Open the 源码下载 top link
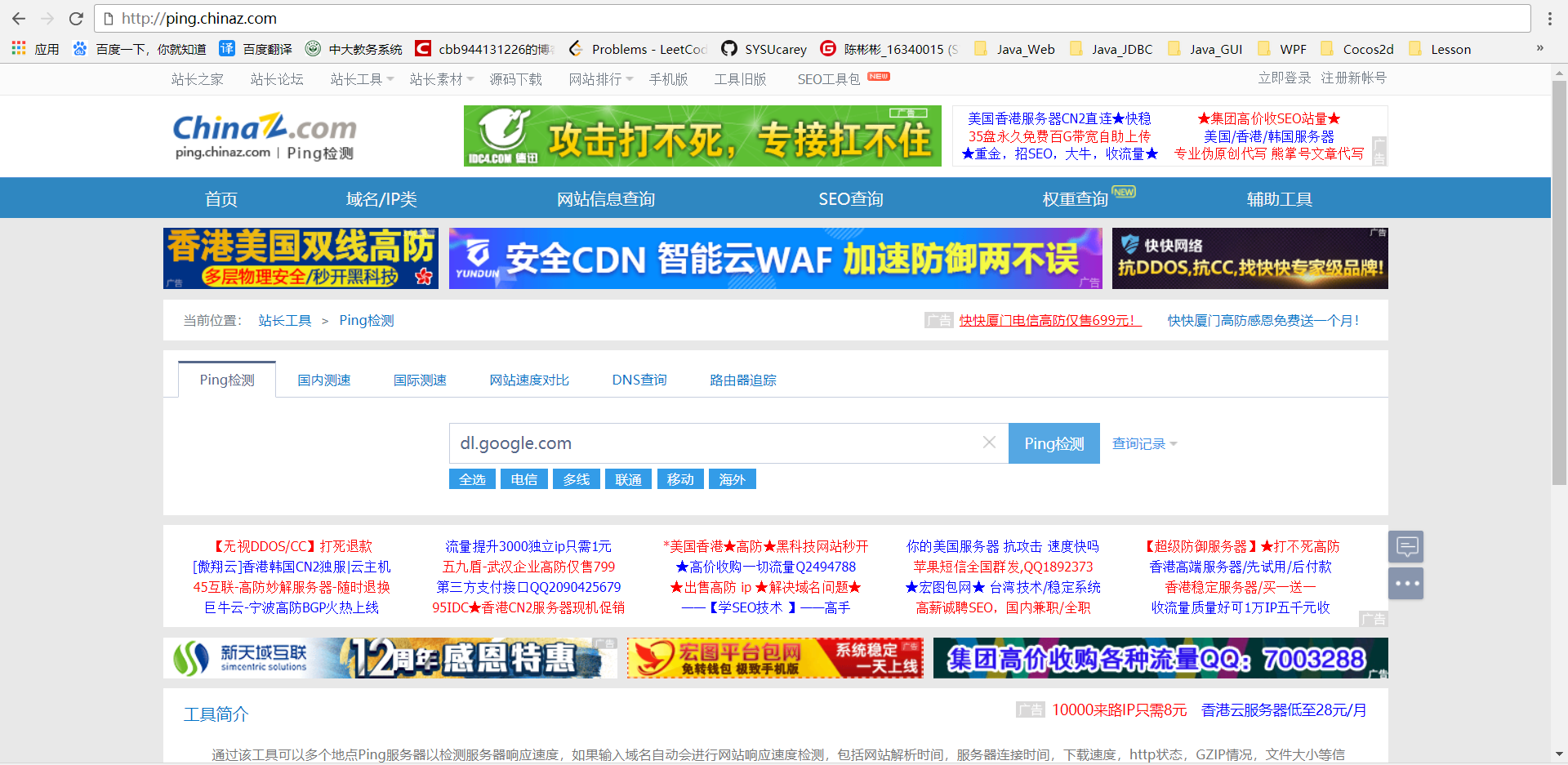The width and height of the screenshot is (1568, 765). point(515,79)
